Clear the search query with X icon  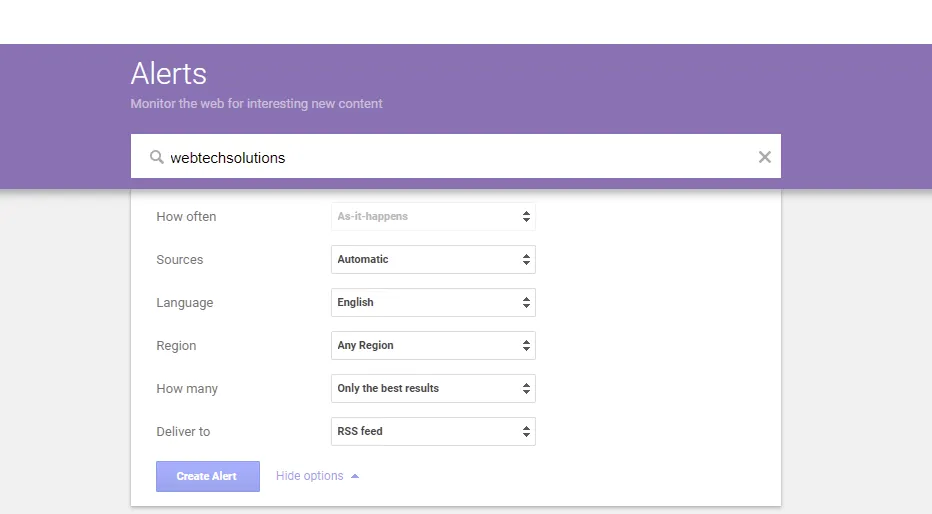click(x=764, y=157)
